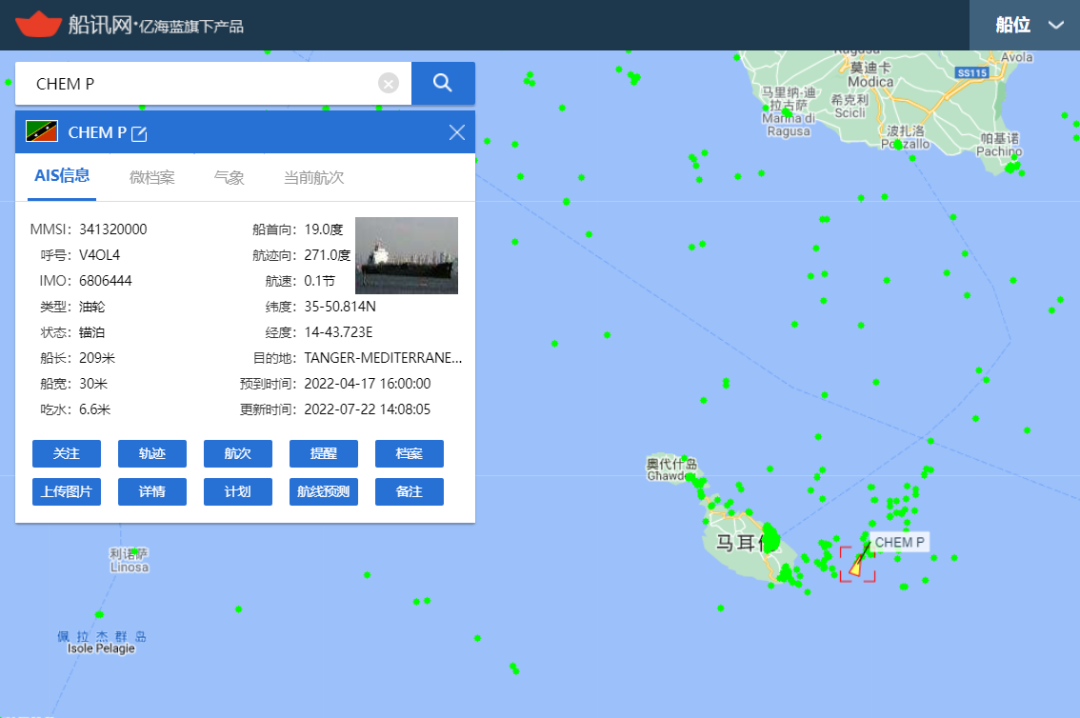Select the CHEM P ship marker on map
The width and height of the screenshot is (1080, 718).
(856, 565)
